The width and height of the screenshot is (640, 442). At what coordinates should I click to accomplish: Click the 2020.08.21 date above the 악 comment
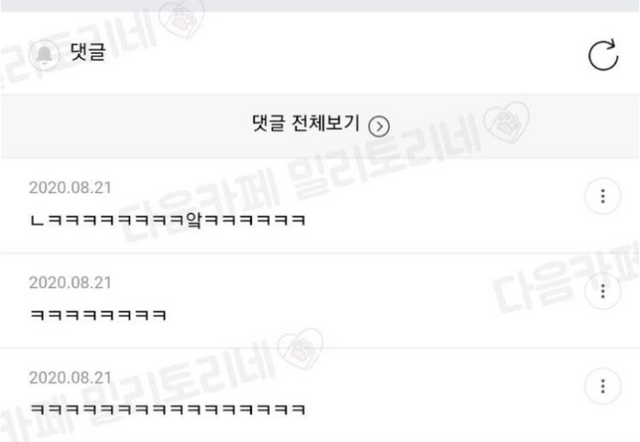[x=70, y=188]
